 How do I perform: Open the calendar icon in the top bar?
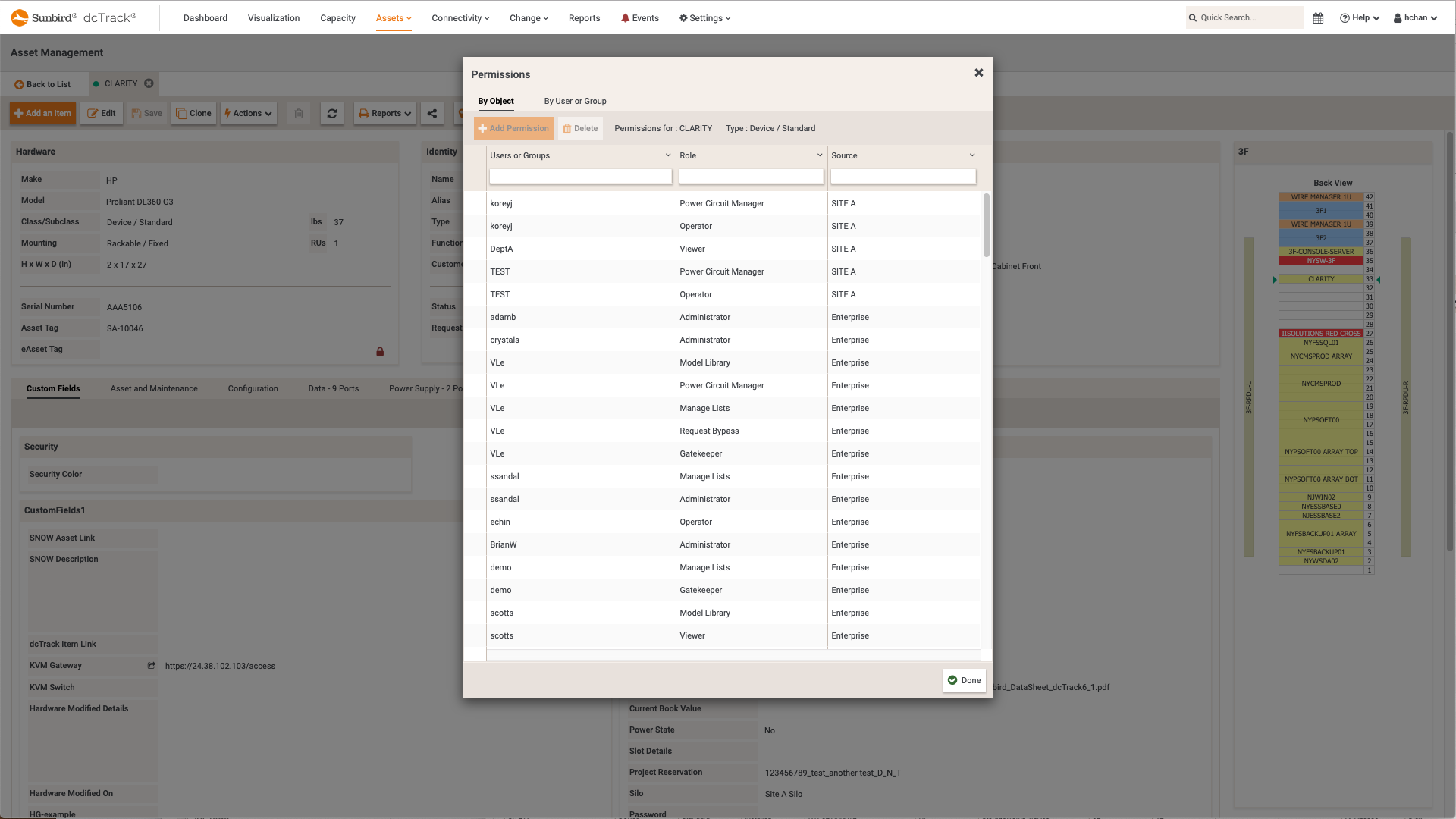(x=1318, y=17)
